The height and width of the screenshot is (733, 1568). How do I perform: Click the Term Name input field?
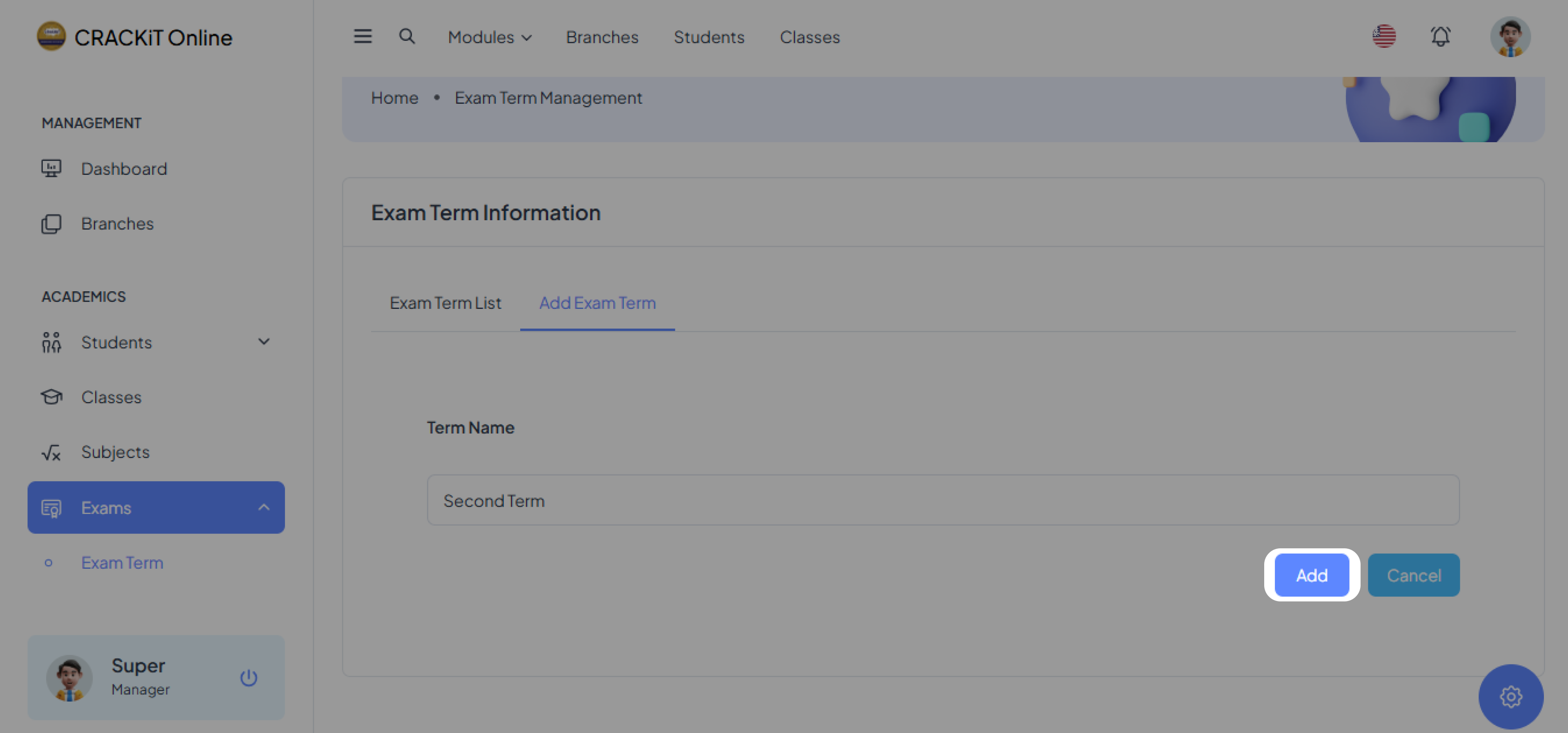tap(942, 500)
